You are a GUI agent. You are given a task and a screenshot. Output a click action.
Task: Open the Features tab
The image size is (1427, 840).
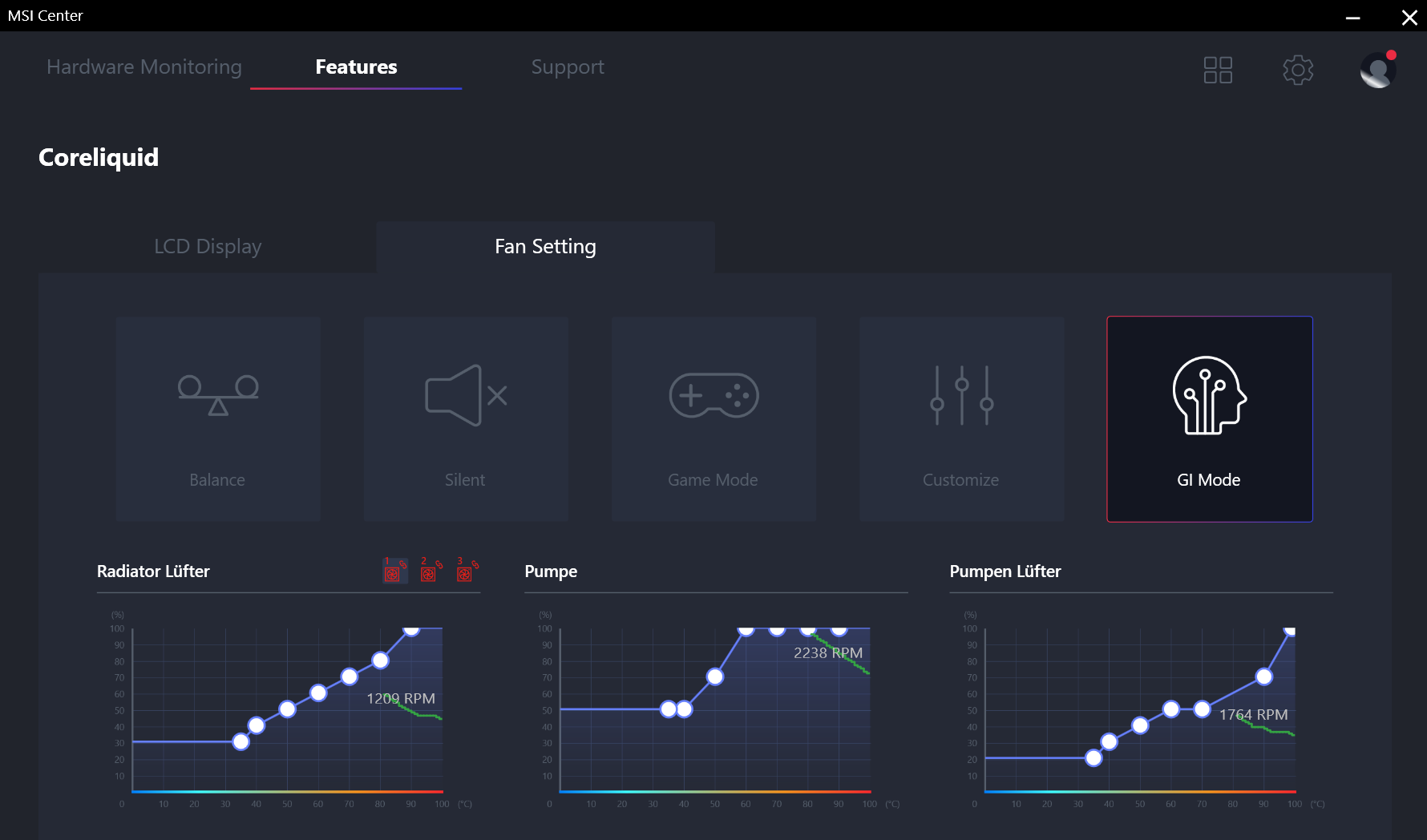click(356, 67)
